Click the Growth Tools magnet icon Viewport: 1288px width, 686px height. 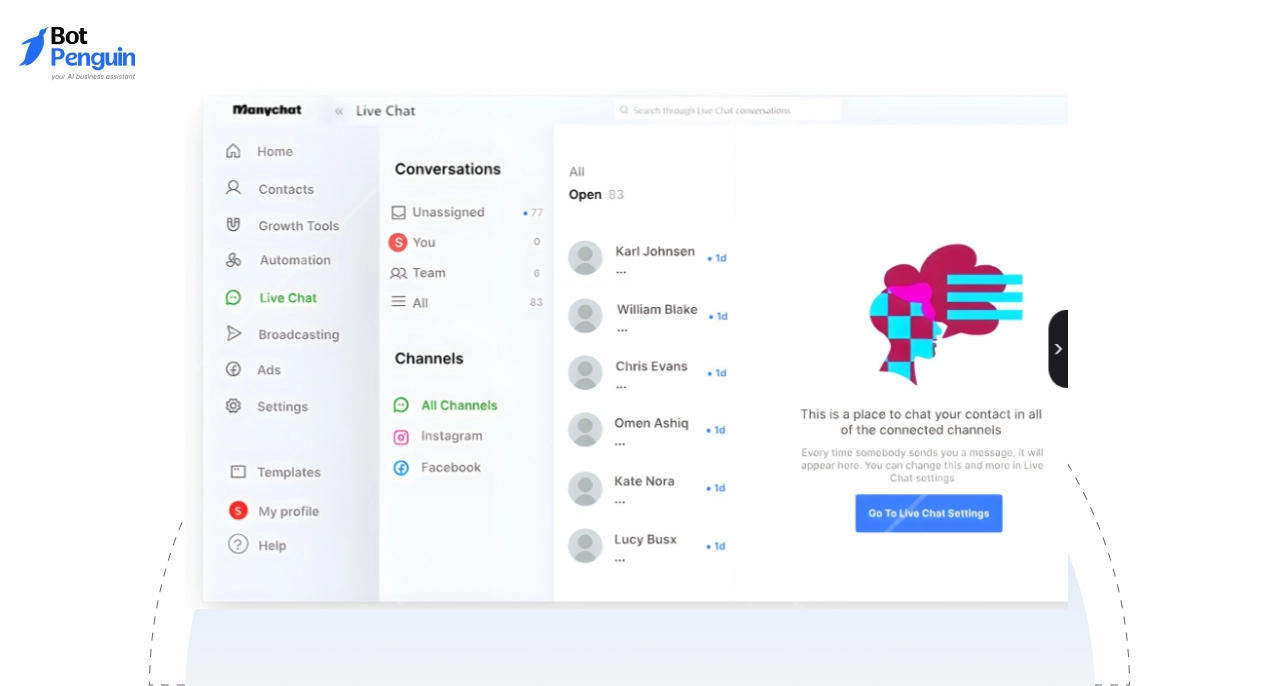click(233, 225)
